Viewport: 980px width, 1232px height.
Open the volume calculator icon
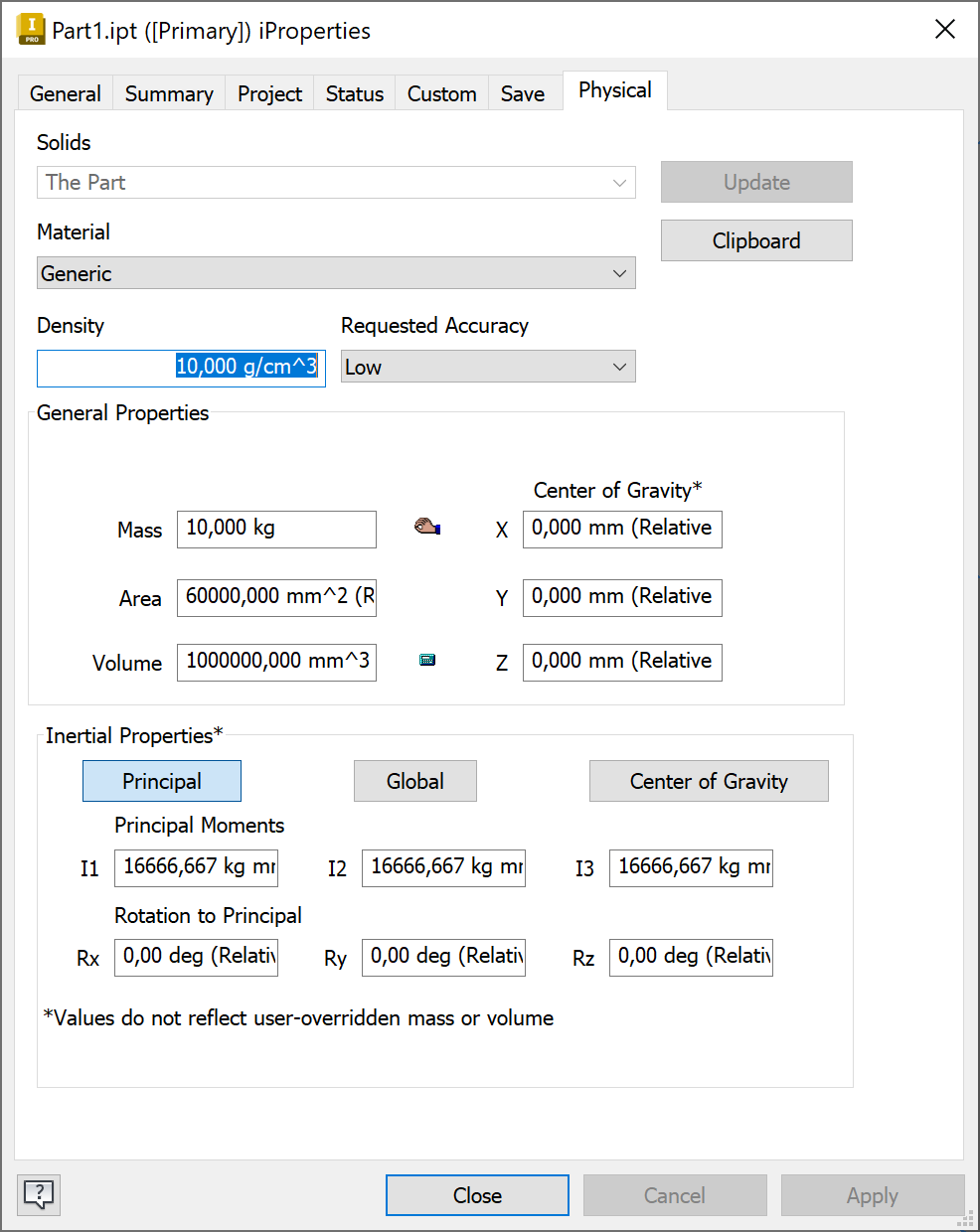coord(426,659)
